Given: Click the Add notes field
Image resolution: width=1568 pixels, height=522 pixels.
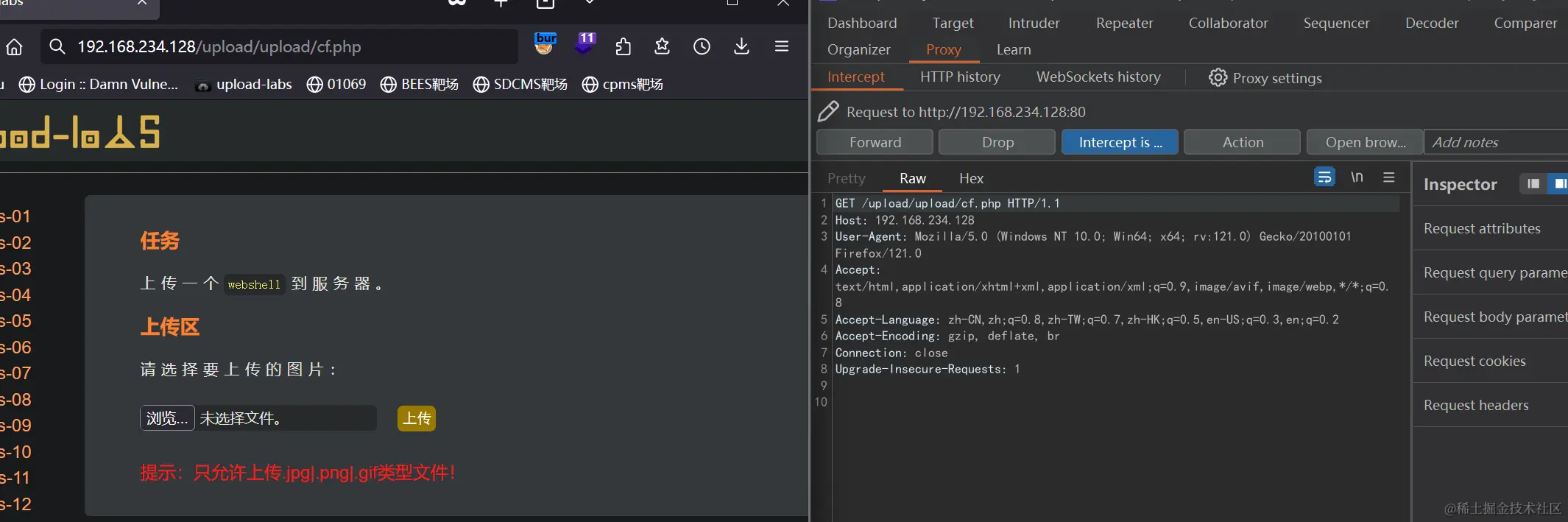Looking at the screenshot, I should tap(1496, 142).
